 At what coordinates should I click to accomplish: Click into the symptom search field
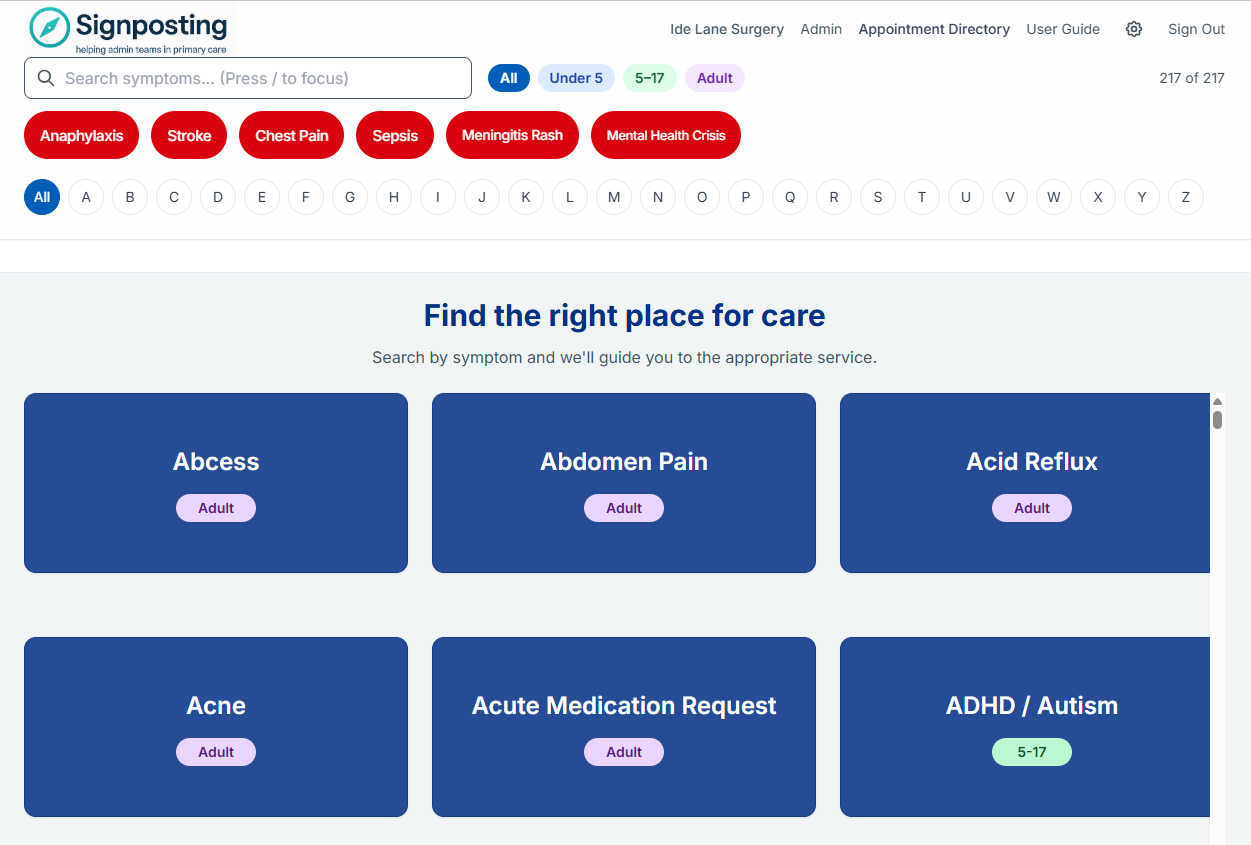(247, 77)
